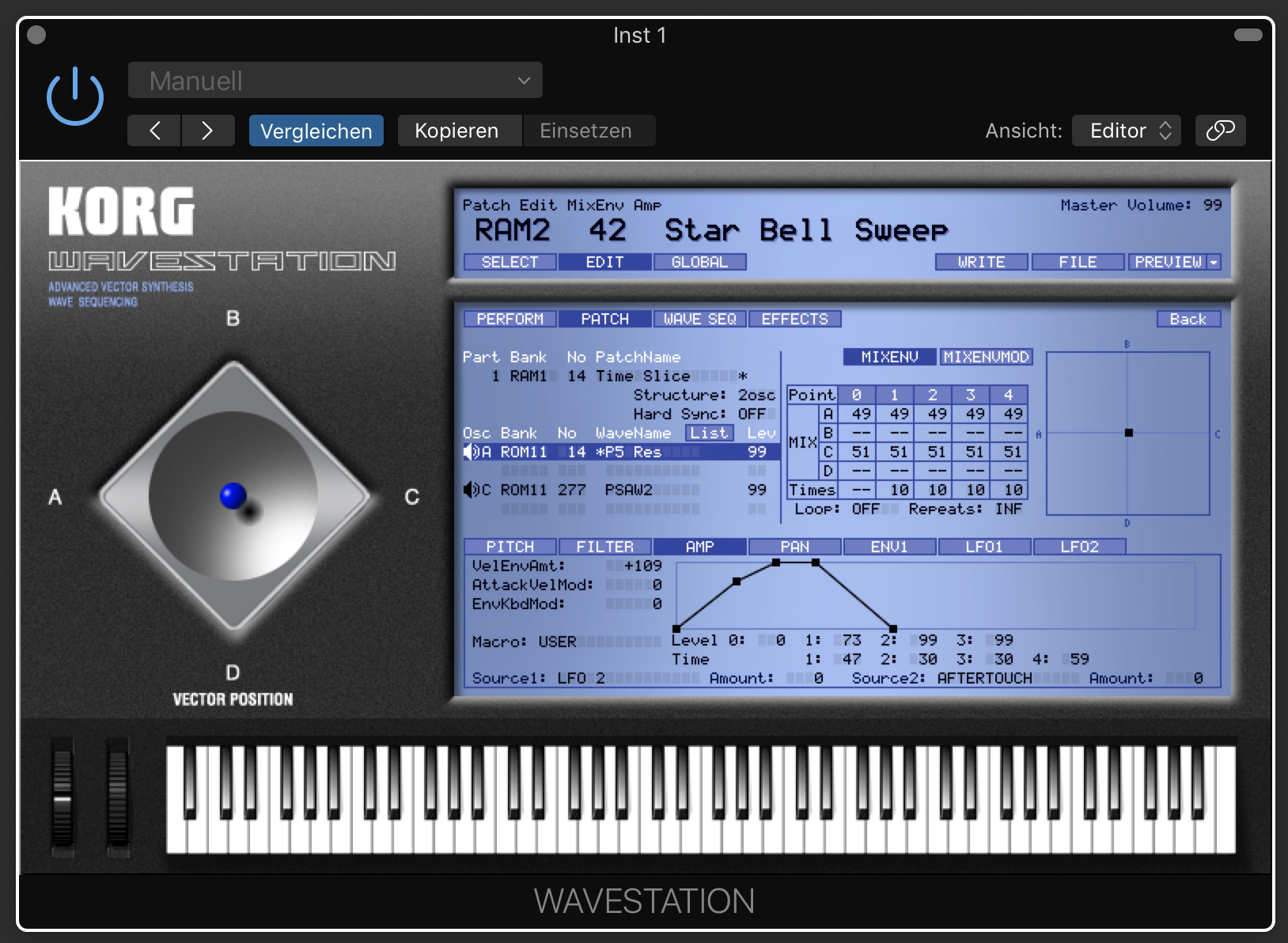Screen dimensions: 1288x943
Task: Open the FILTER tab
Action: pos(604,547)
